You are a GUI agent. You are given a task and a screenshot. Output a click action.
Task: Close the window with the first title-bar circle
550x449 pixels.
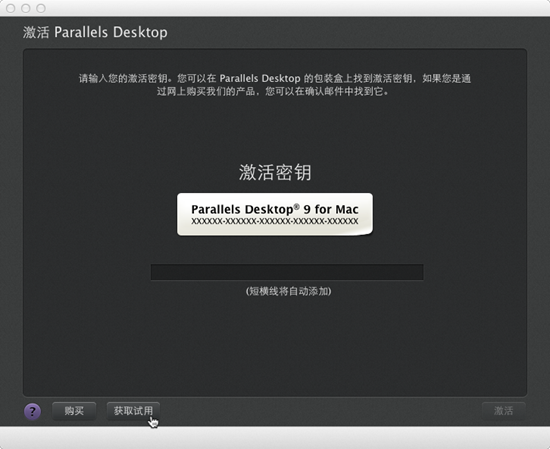11,8
